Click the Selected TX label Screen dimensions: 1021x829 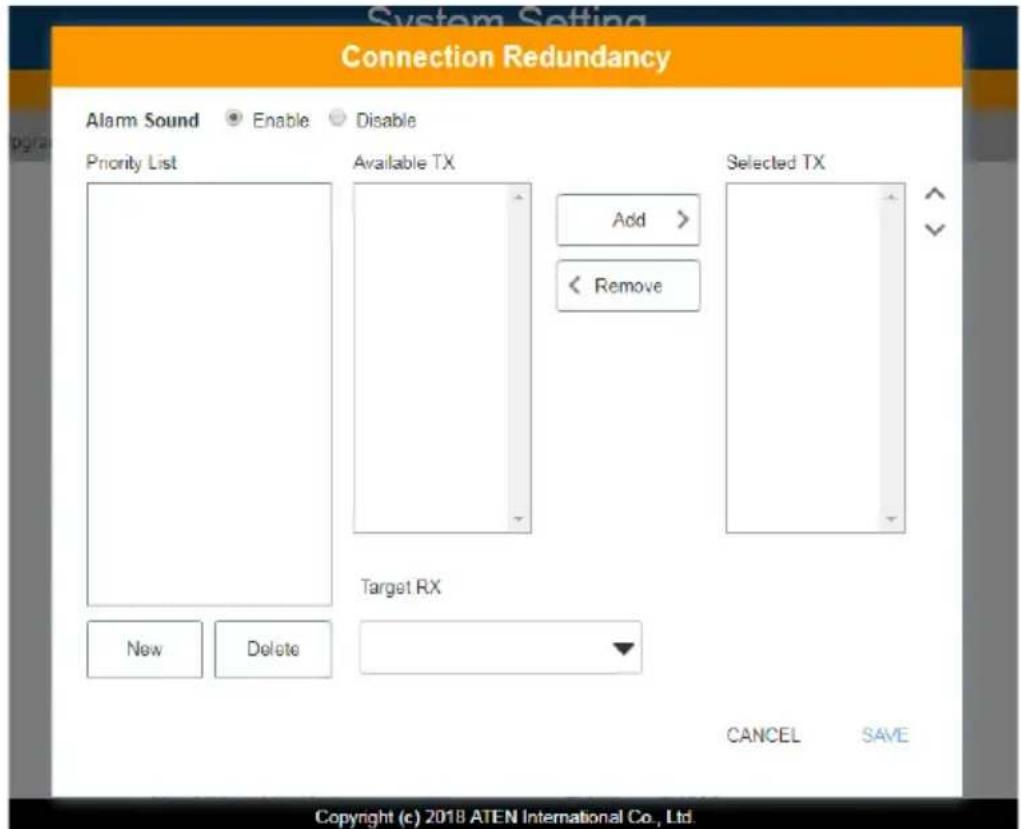[776, 162]
